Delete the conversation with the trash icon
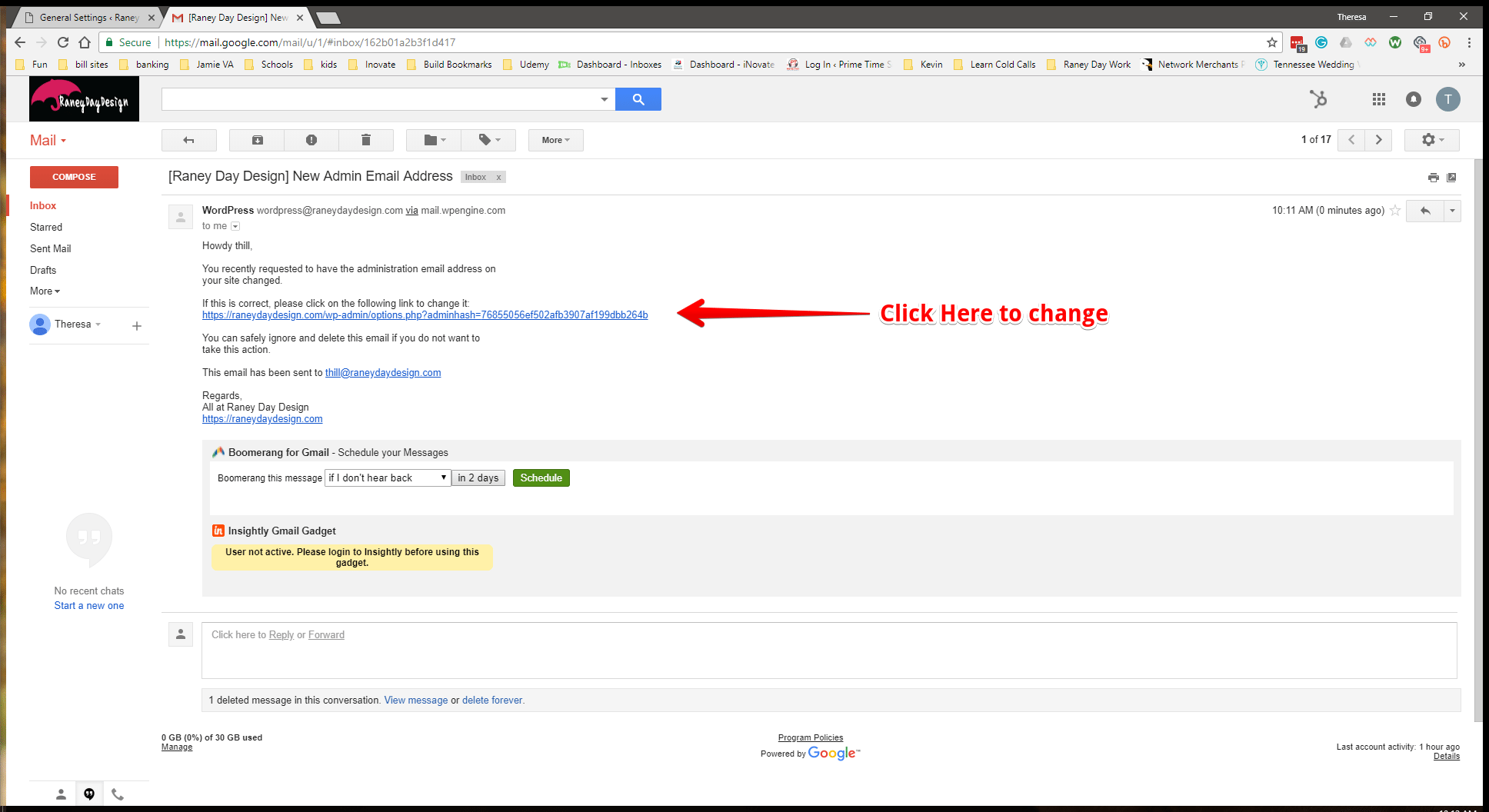The height and width of the screenshot is (812, 1489). (x=366, y=140)
